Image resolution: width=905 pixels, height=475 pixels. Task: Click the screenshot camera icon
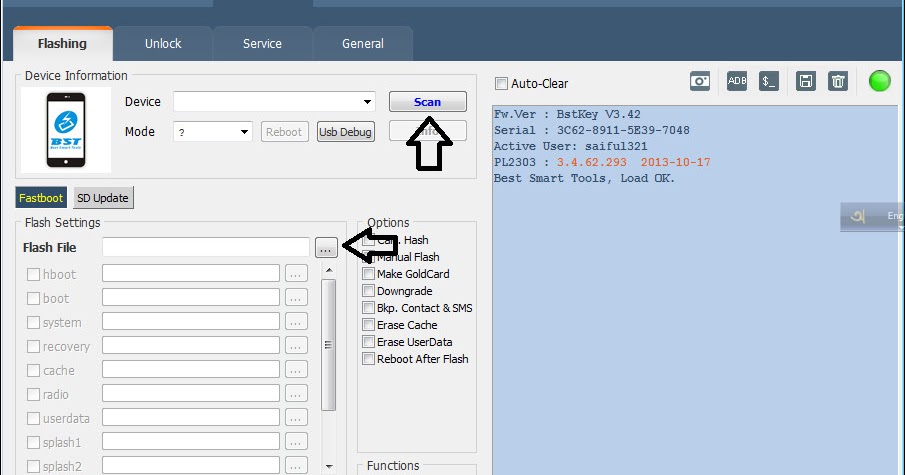pyautogui.click(x=700, y=81)
